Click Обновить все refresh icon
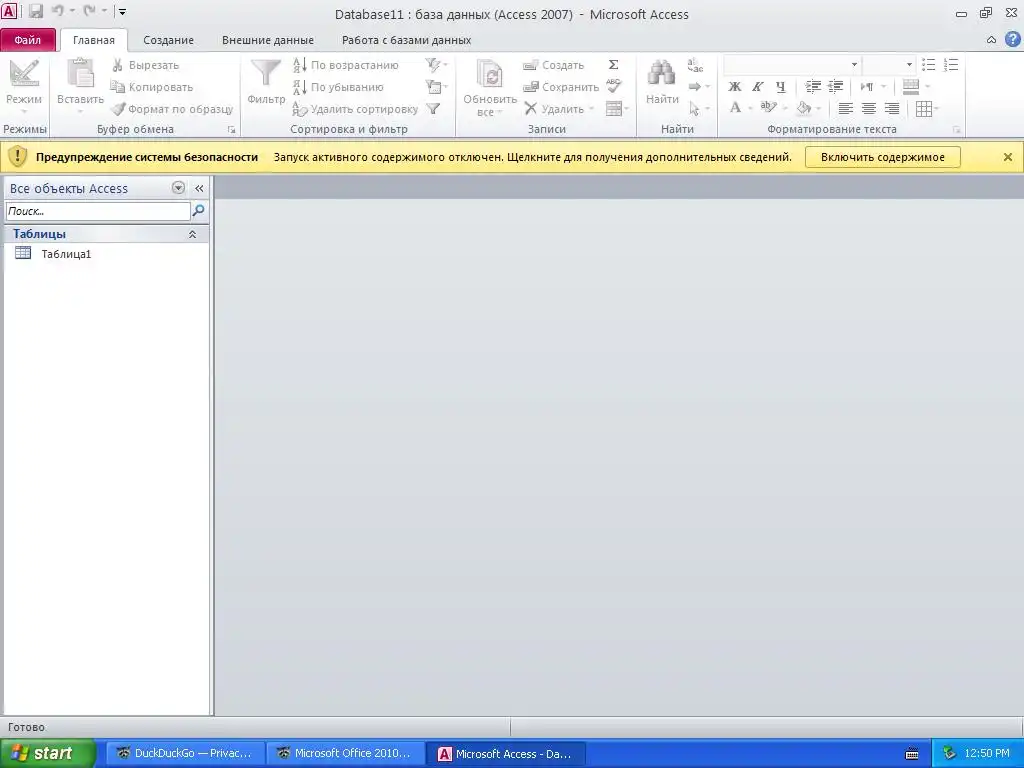 point(489,73)
